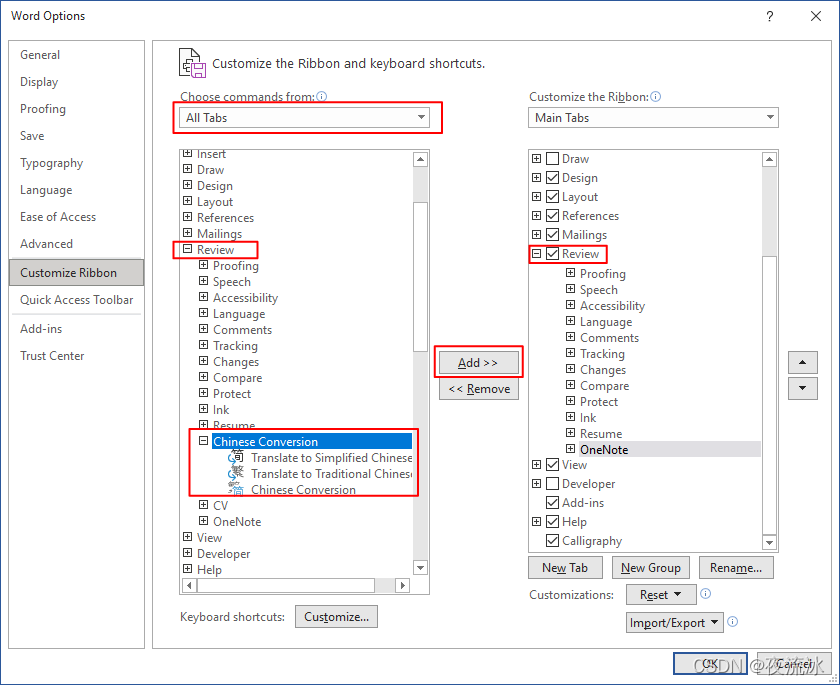Viewport: 840px width, 685px height.
Task: Expand CV group in left command list
Action: (204, 505)
